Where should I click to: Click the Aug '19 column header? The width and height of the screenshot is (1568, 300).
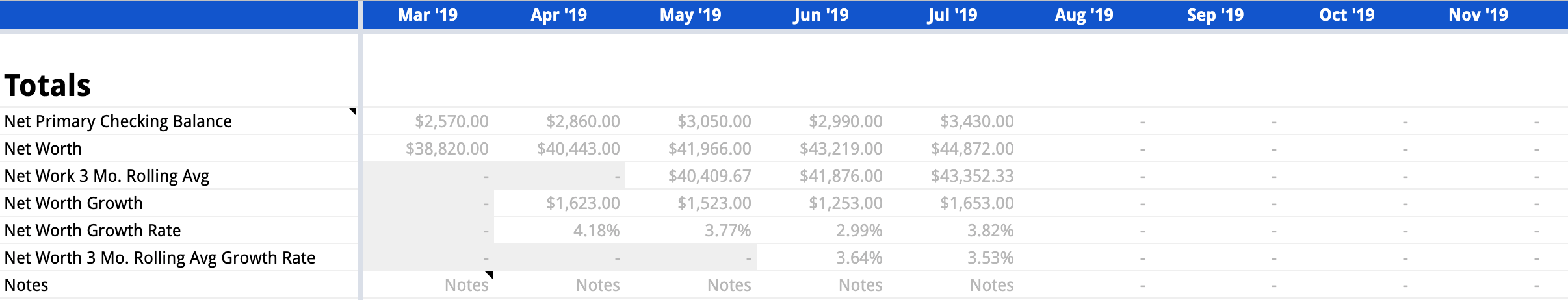[x=1084, y=15]
